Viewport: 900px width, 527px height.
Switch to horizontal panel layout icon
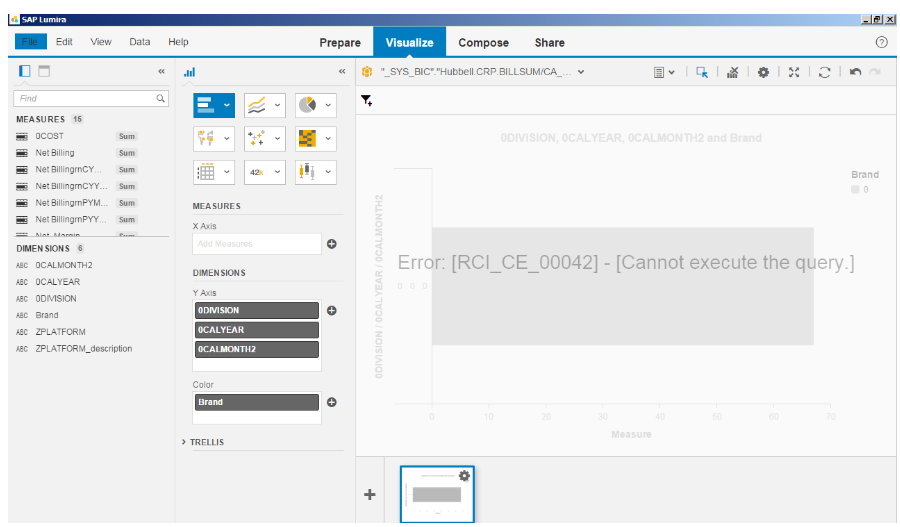tap(44, 71)
